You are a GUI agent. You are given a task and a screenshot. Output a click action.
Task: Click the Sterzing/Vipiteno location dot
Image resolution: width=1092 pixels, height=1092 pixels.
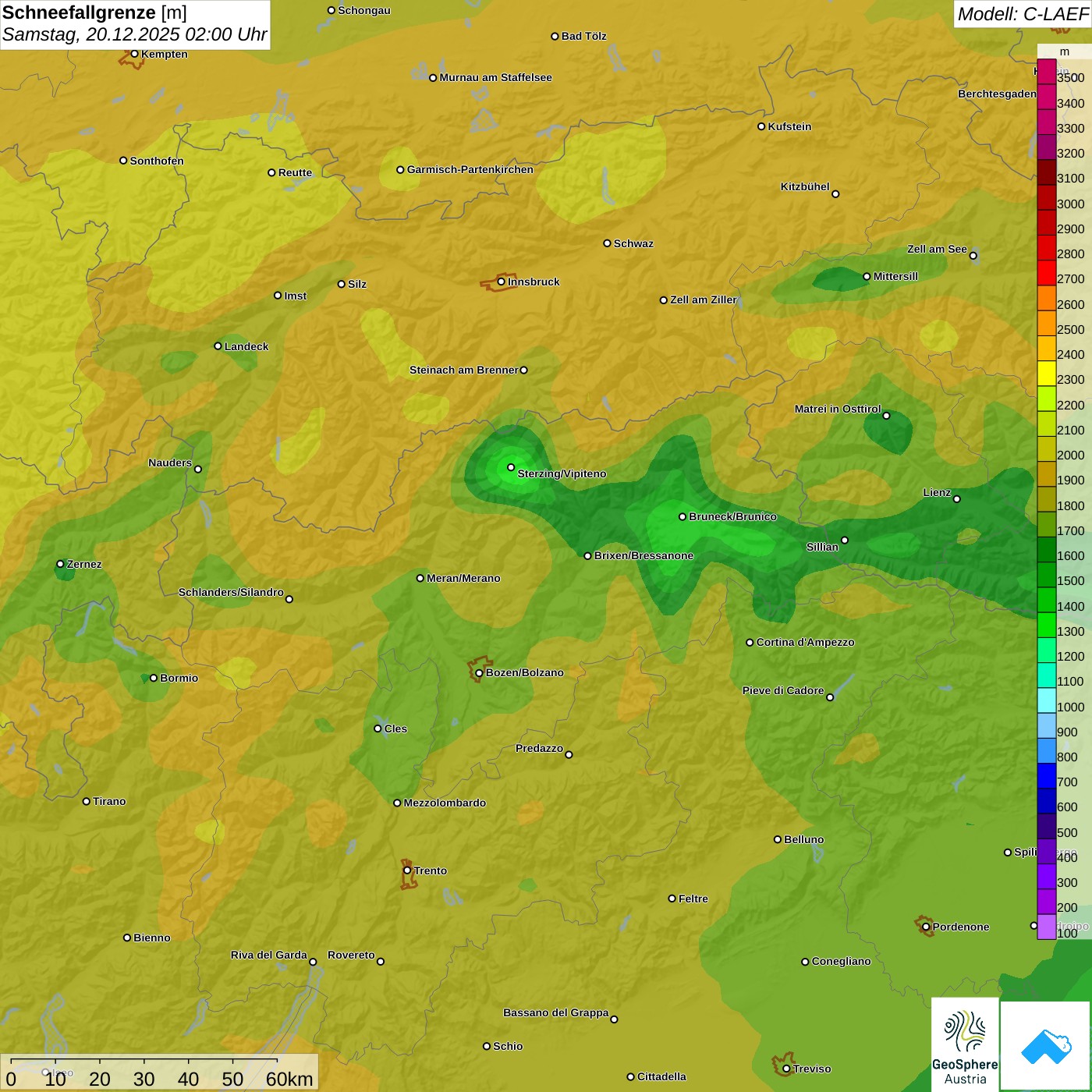pos(511,467)
